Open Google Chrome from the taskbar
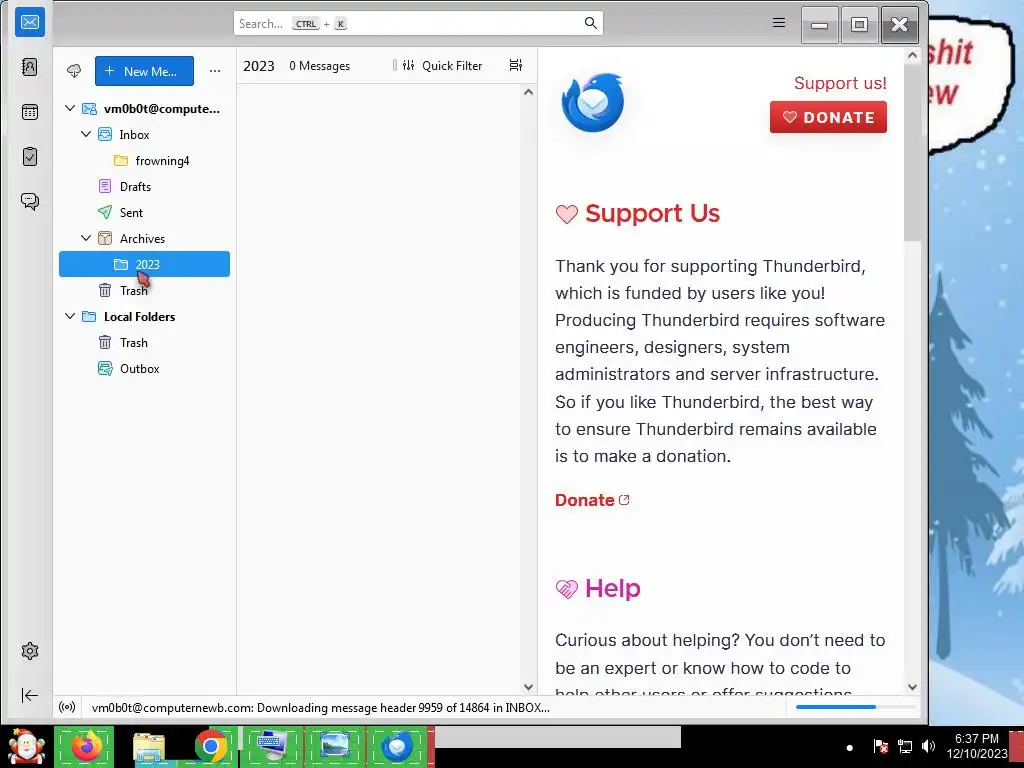The image size is (1024, 768). pyautogui.click(x=210, y=746)
